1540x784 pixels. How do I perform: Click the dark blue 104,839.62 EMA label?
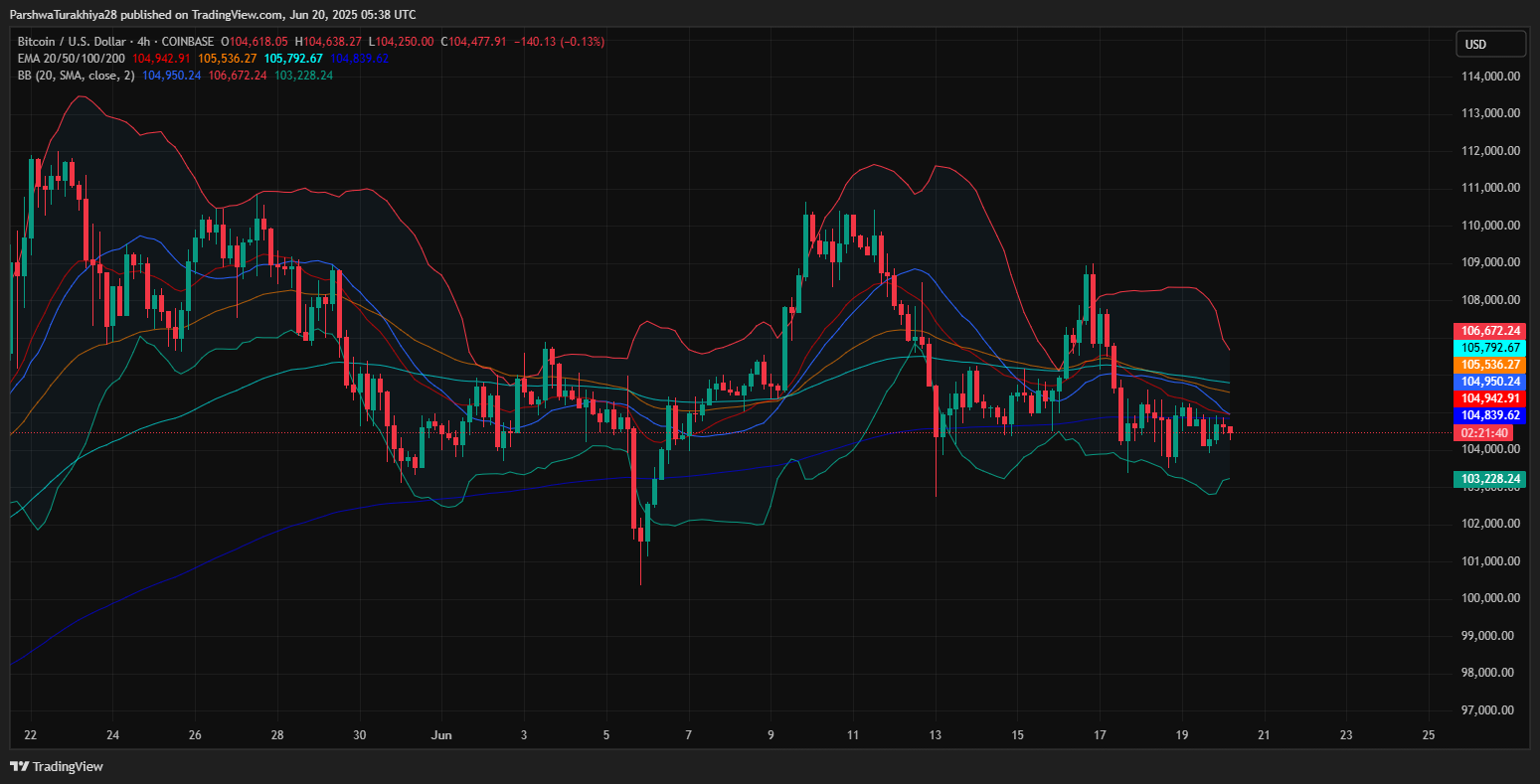tap(1489, 415)
